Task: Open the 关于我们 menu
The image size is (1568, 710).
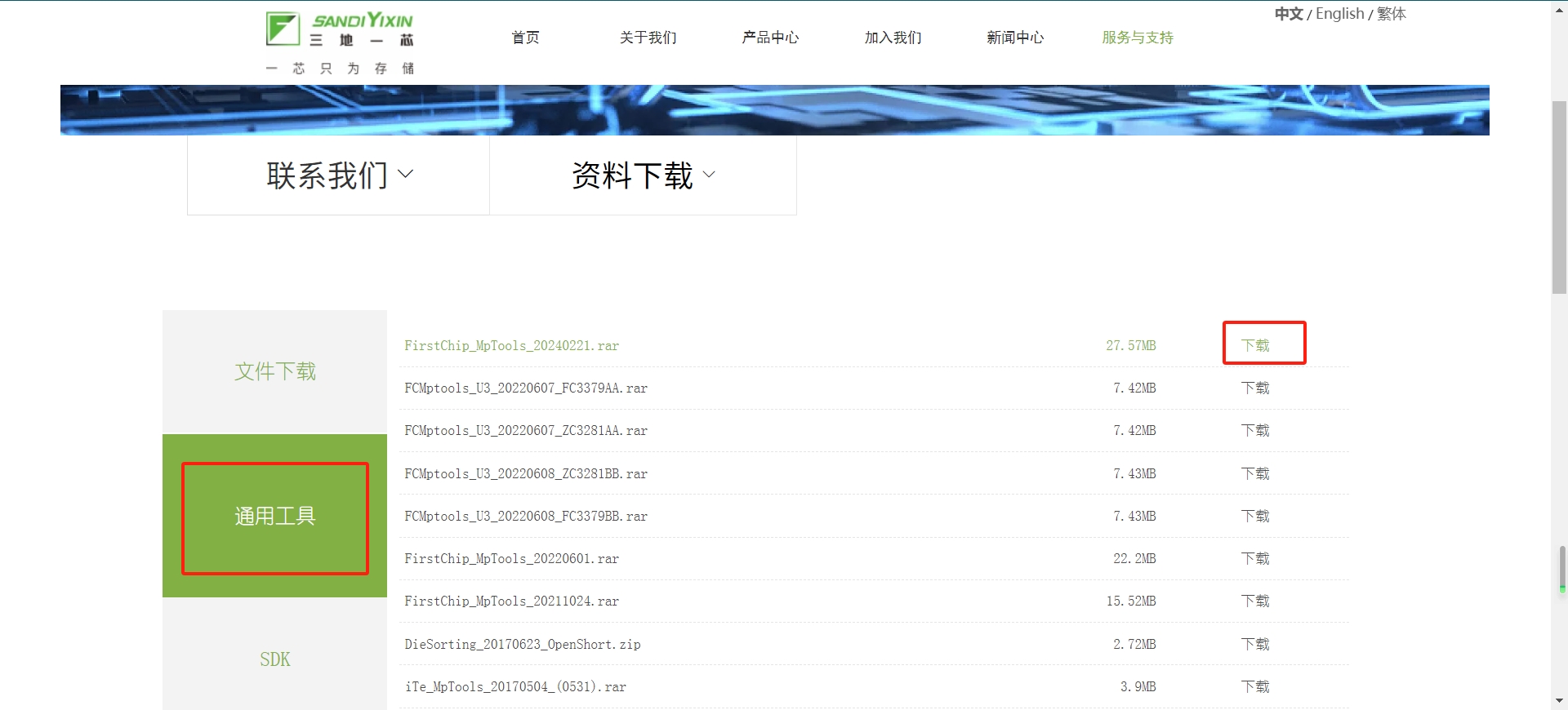Action: point(648,38)
